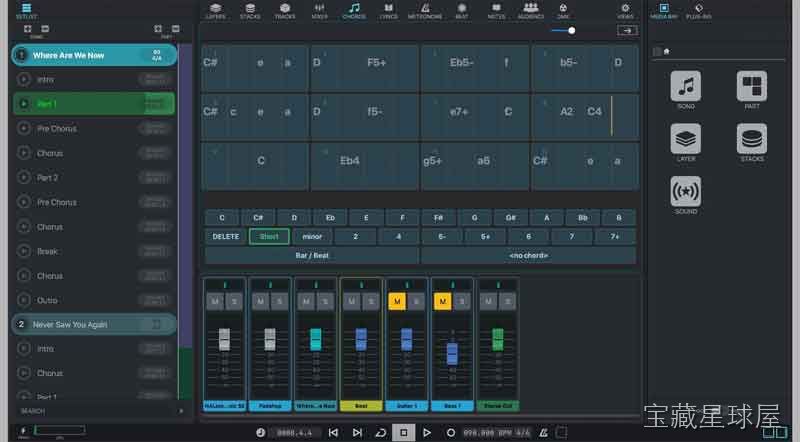The image size is (800, 442).
Task: Click the zoom slider above chord grid
Action: point(564,31)
